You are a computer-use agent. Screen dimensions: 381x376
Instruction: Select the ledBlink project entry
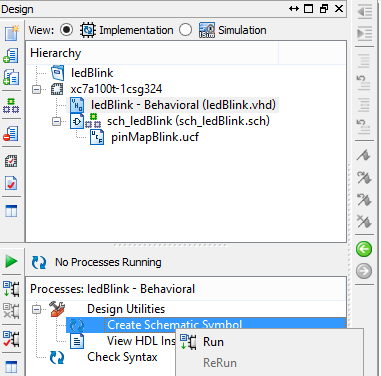[92, 73]
